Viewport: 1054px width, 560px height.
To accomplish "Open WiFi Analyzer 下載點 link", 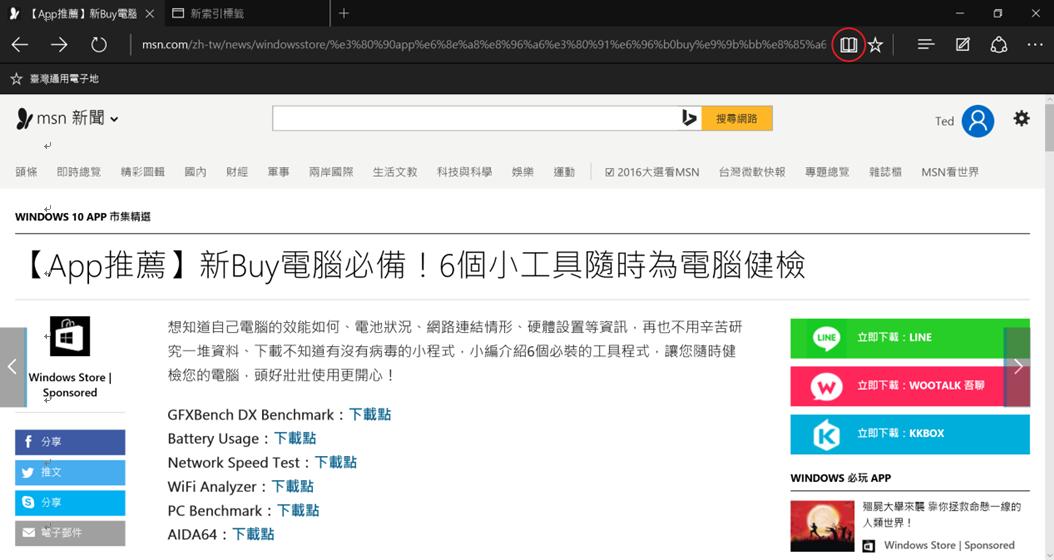I will pos(292,487).
